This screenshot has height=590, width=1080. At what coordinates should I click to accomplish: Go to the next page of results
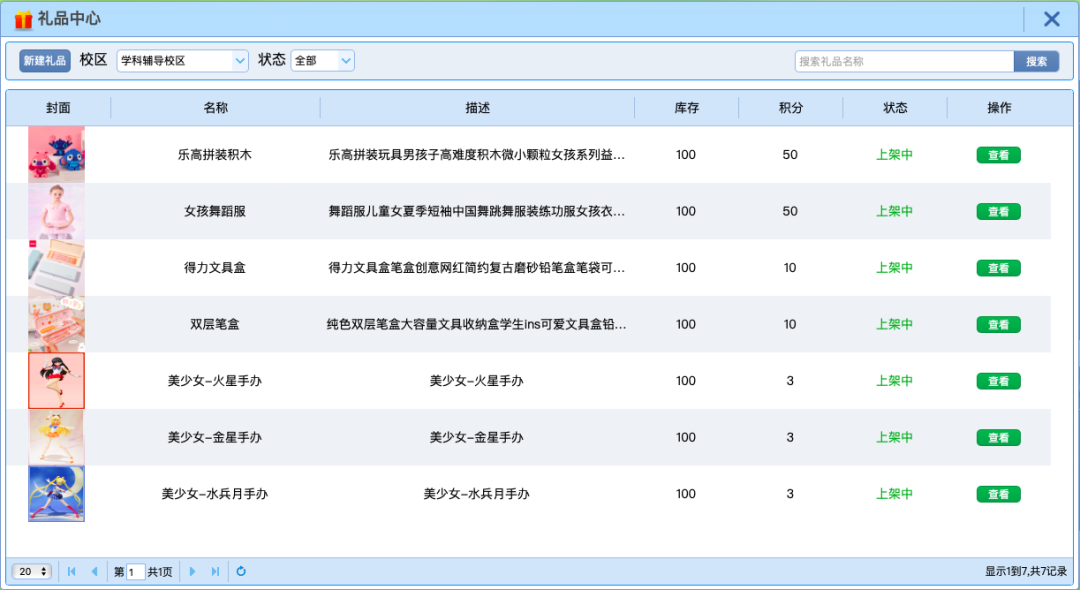point(192,571)
